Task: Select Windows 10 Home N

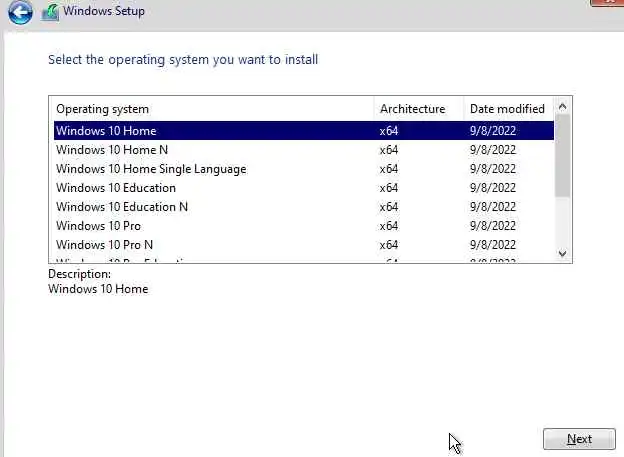Action: pyautogui.click(x=304, y=150)
